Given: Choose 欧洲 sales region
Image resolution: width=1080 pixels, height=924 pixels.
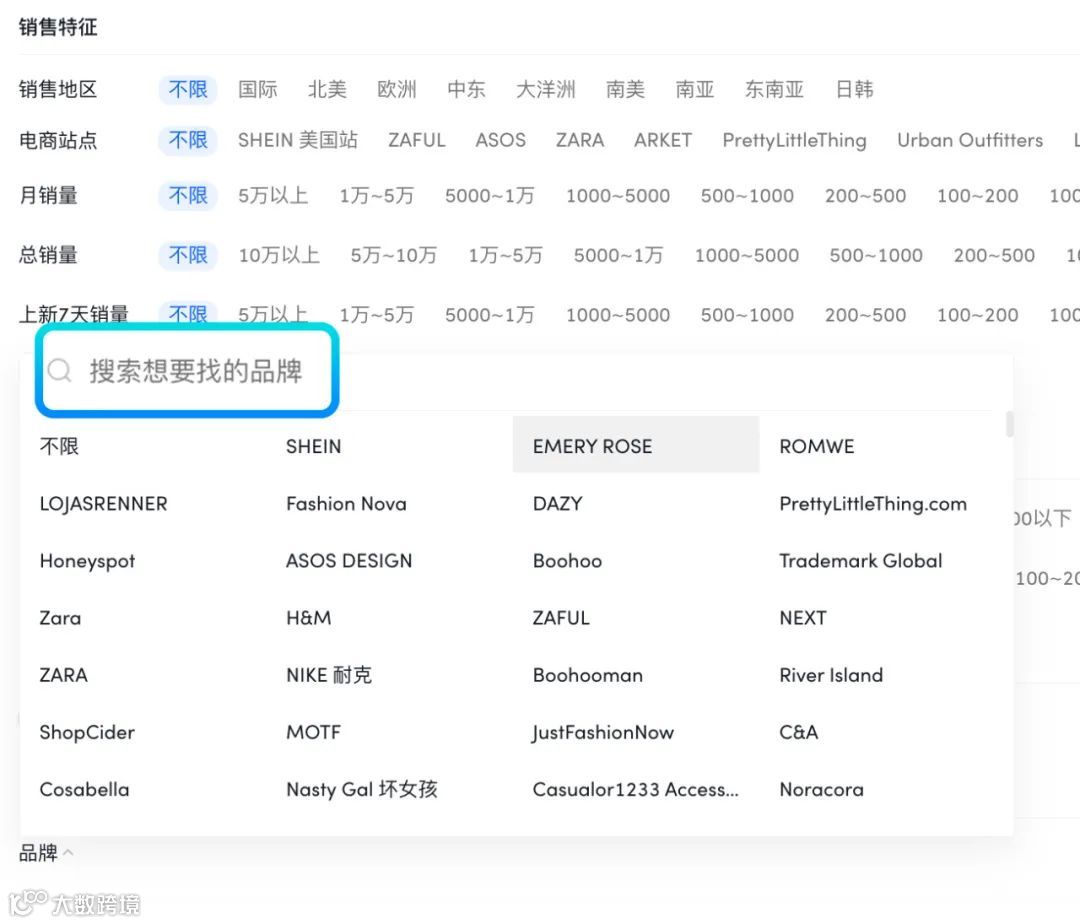Looking at the screenshot, I should pos(397,90).
